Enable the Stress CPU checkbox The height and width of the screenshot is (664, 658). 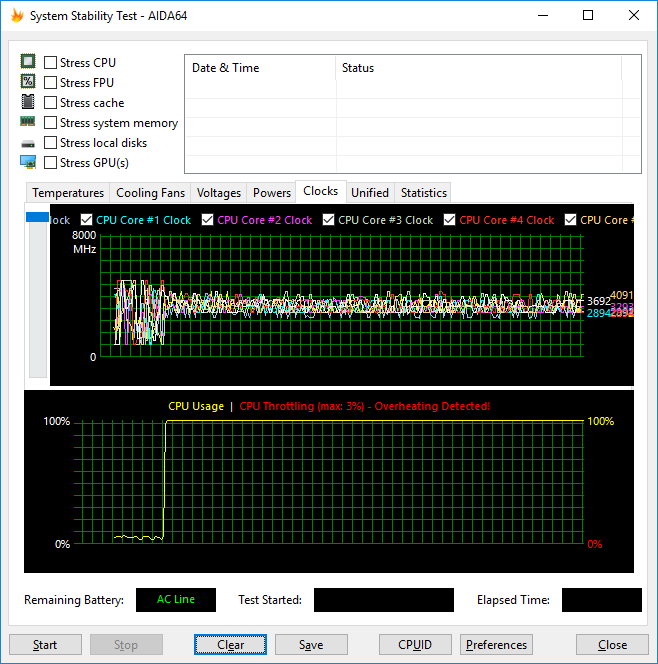(51, 63)
